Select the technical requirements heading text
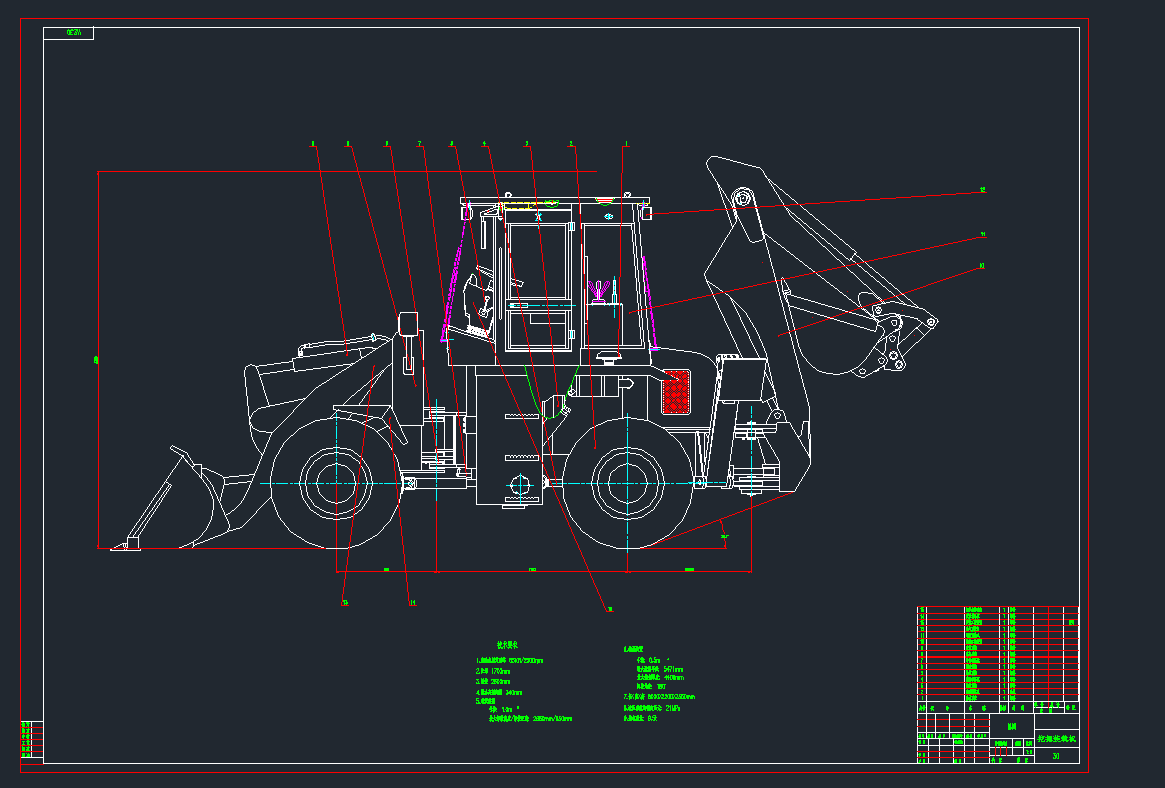This screenshot has height=788, width=1165. [509, 645]
